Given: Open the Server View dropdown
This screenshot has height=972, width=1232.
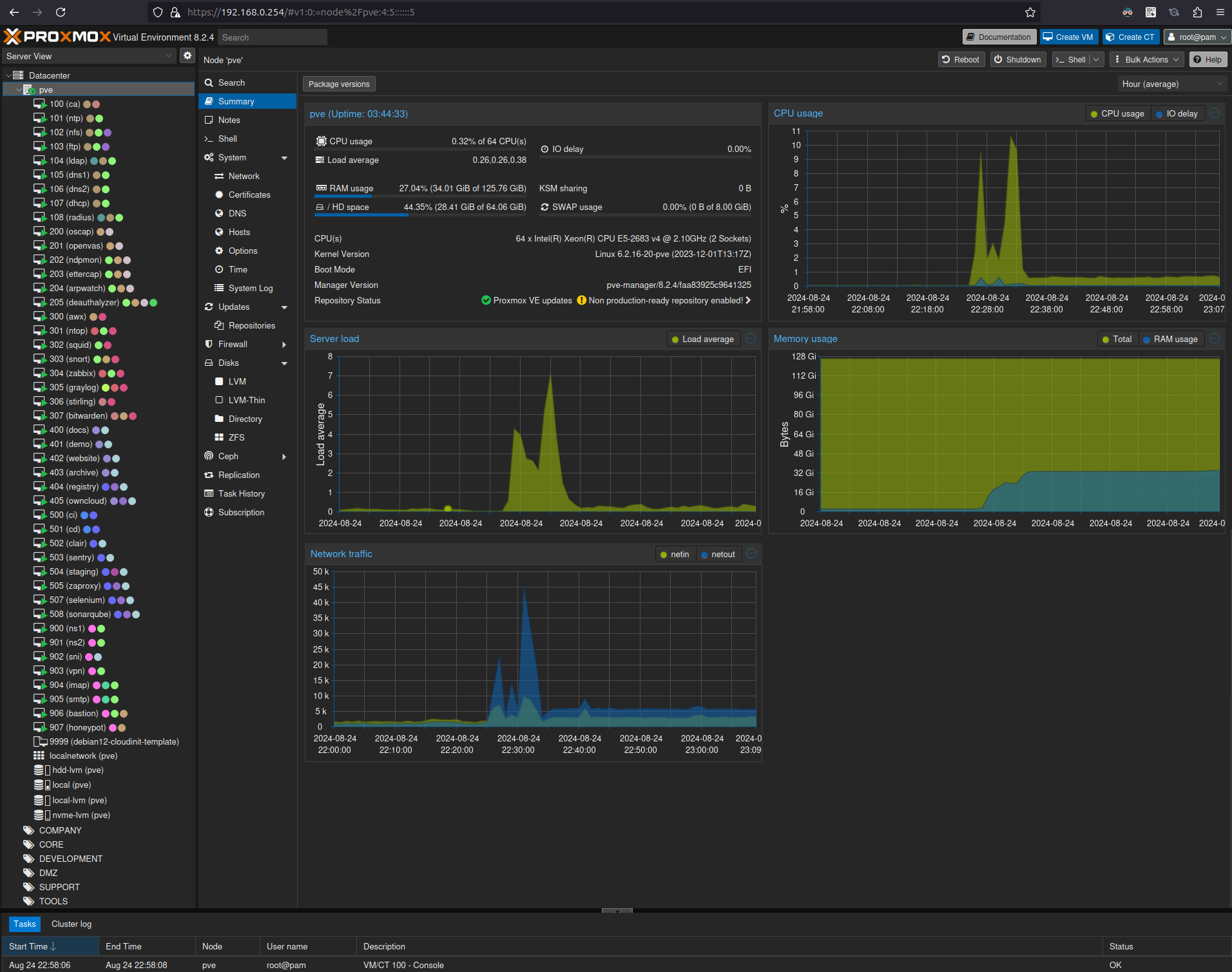Looking at the screenshot, I should tap(89, 56).
